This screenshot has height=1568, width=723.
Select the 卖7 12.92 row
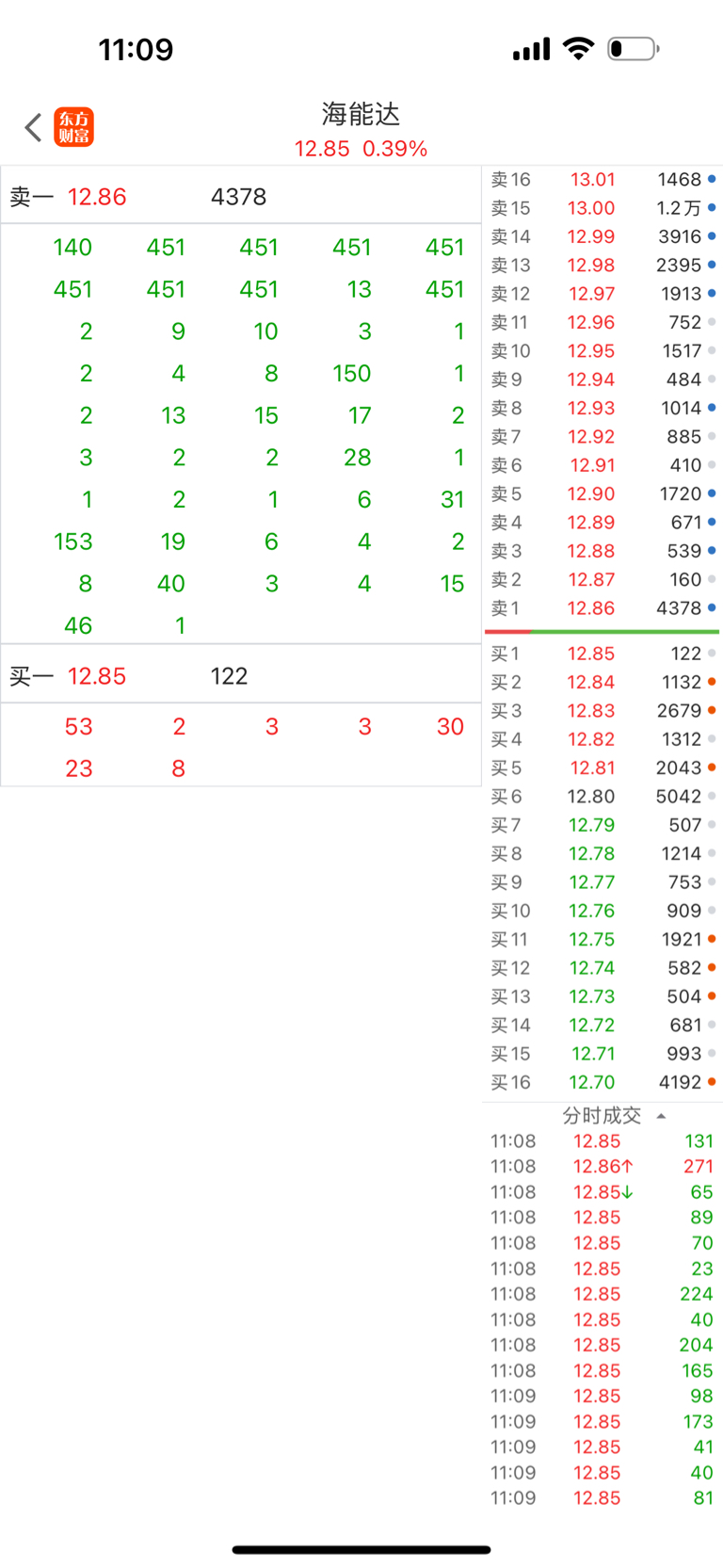click(602, 437)
